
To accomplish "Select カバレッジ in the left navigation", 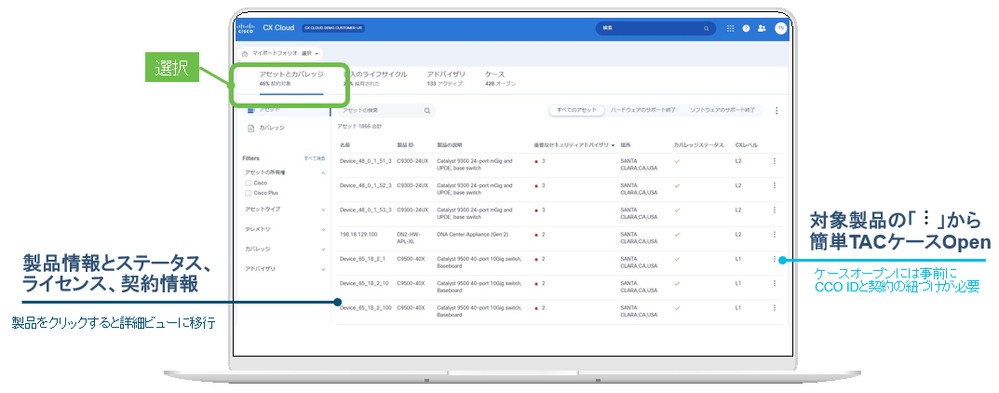I will click(x=272, y=128).
